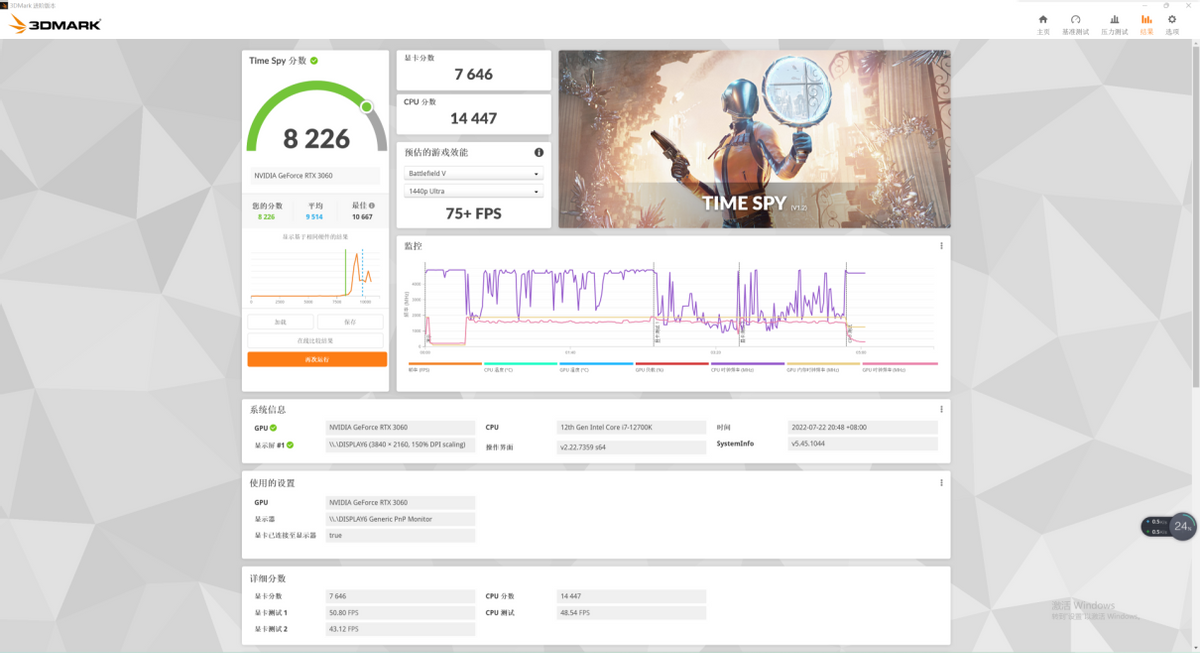
Task: Click Graphics test 2 value 43.12 FPS
Action: click(400, 629)
